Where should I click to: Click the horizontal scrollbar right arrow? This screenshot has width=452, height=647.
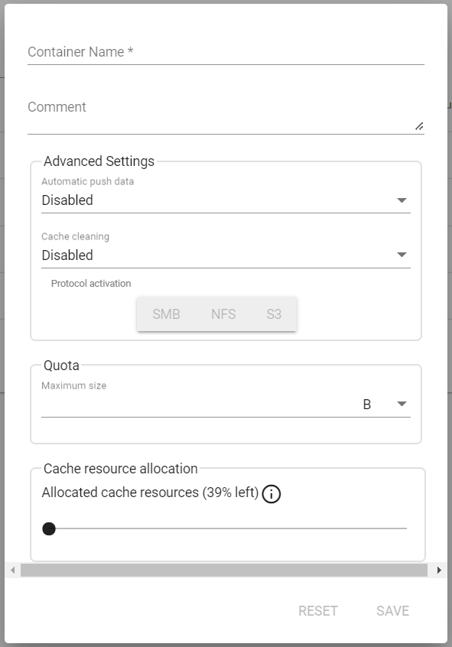[439, 570]
